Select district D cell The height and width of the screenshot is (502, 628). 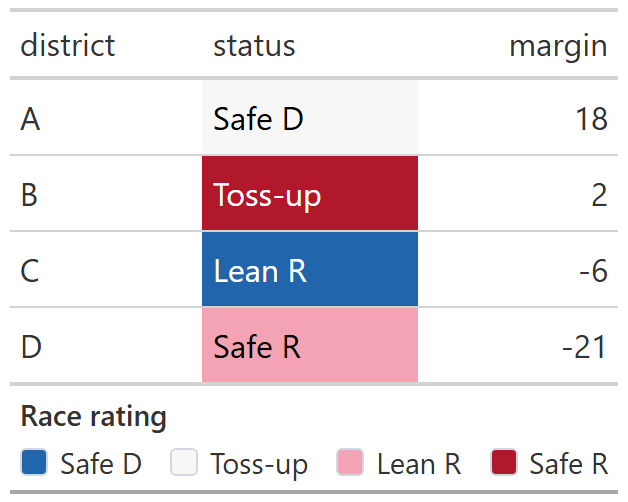tap(31, 346)
